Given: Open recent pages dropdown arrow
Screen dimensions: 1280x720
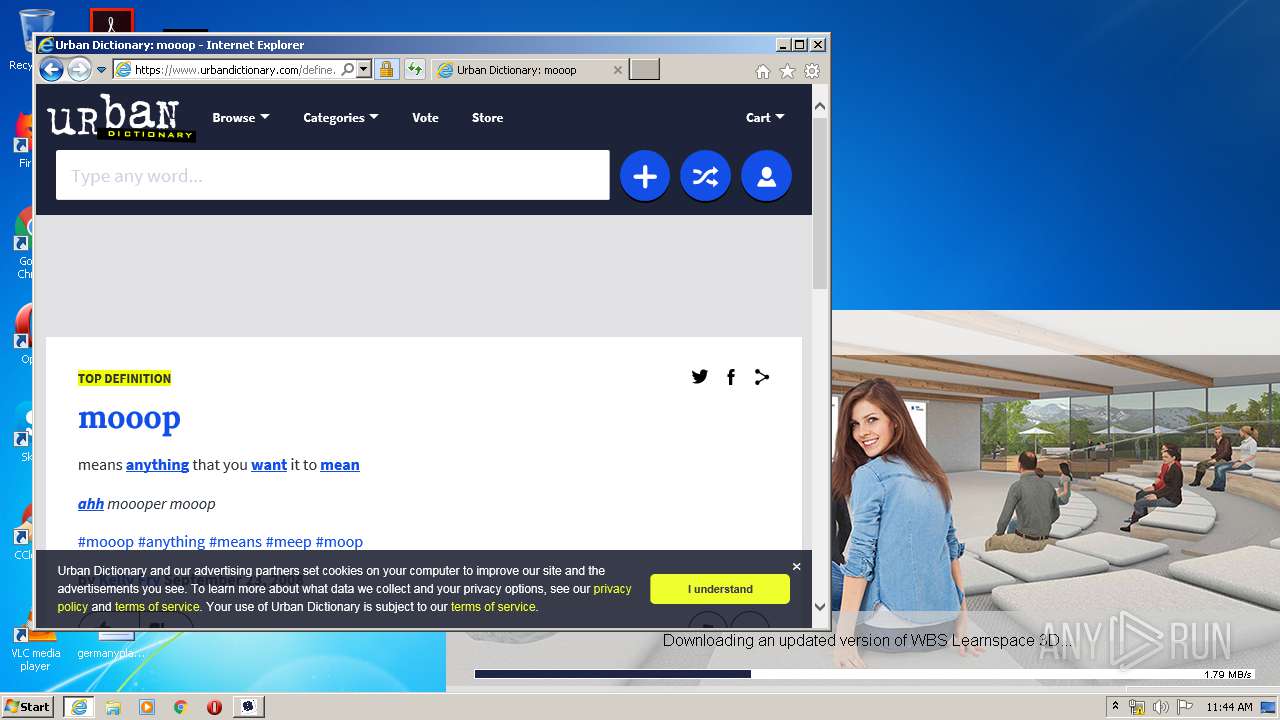Looking at the screenshot, I should (101, 70).
